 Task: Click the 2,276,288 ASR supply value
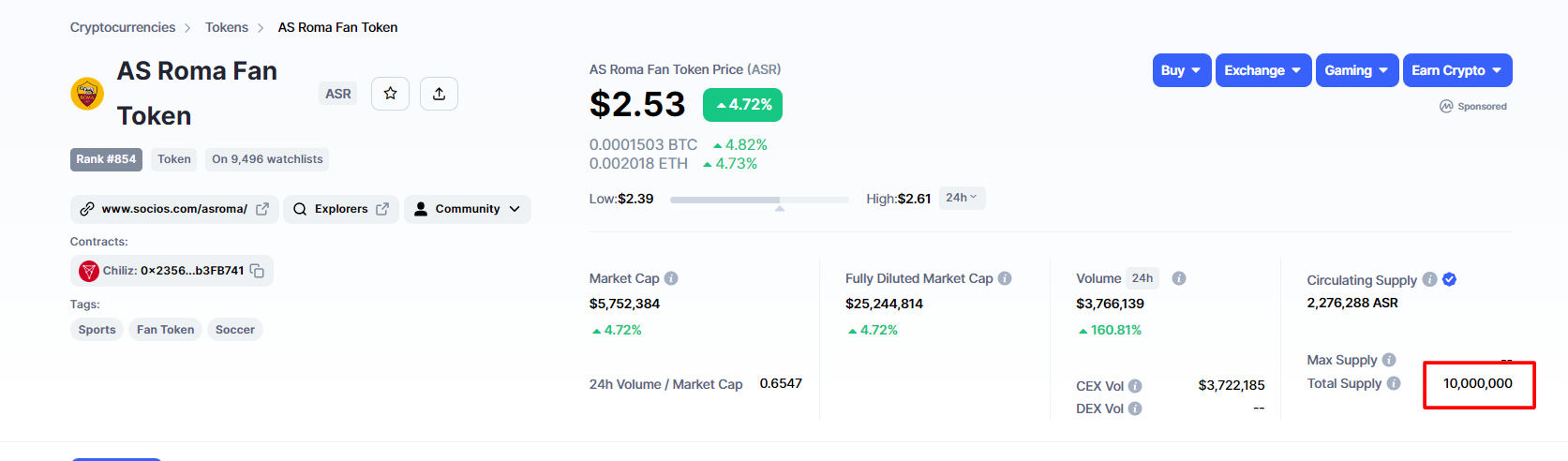[x=1352, y=303]
